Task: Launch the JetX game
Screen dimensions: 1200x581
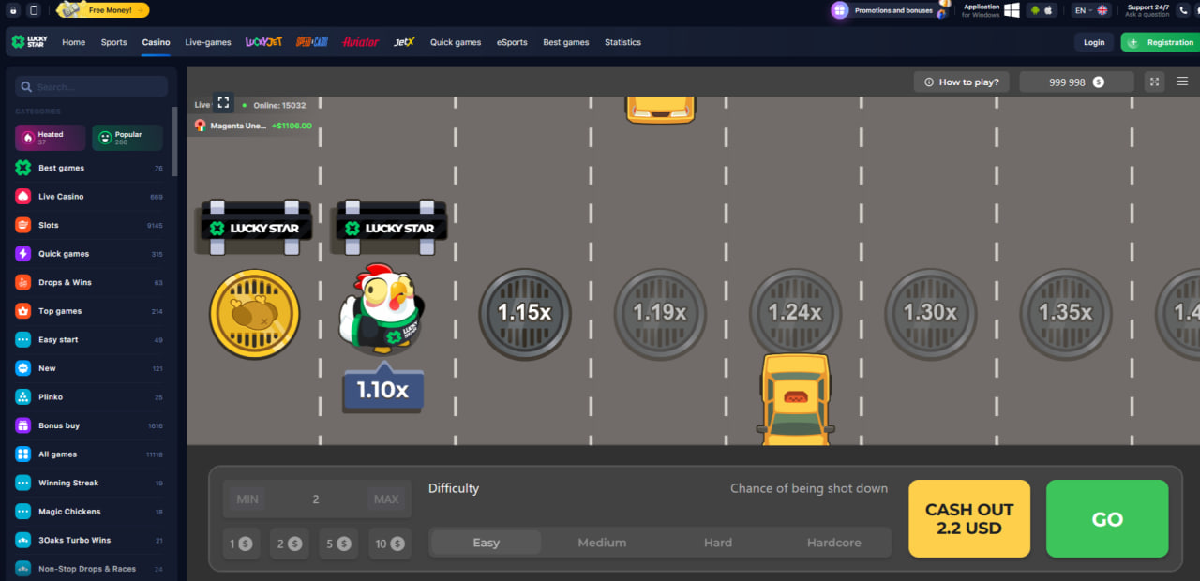Action: (404, 42)
